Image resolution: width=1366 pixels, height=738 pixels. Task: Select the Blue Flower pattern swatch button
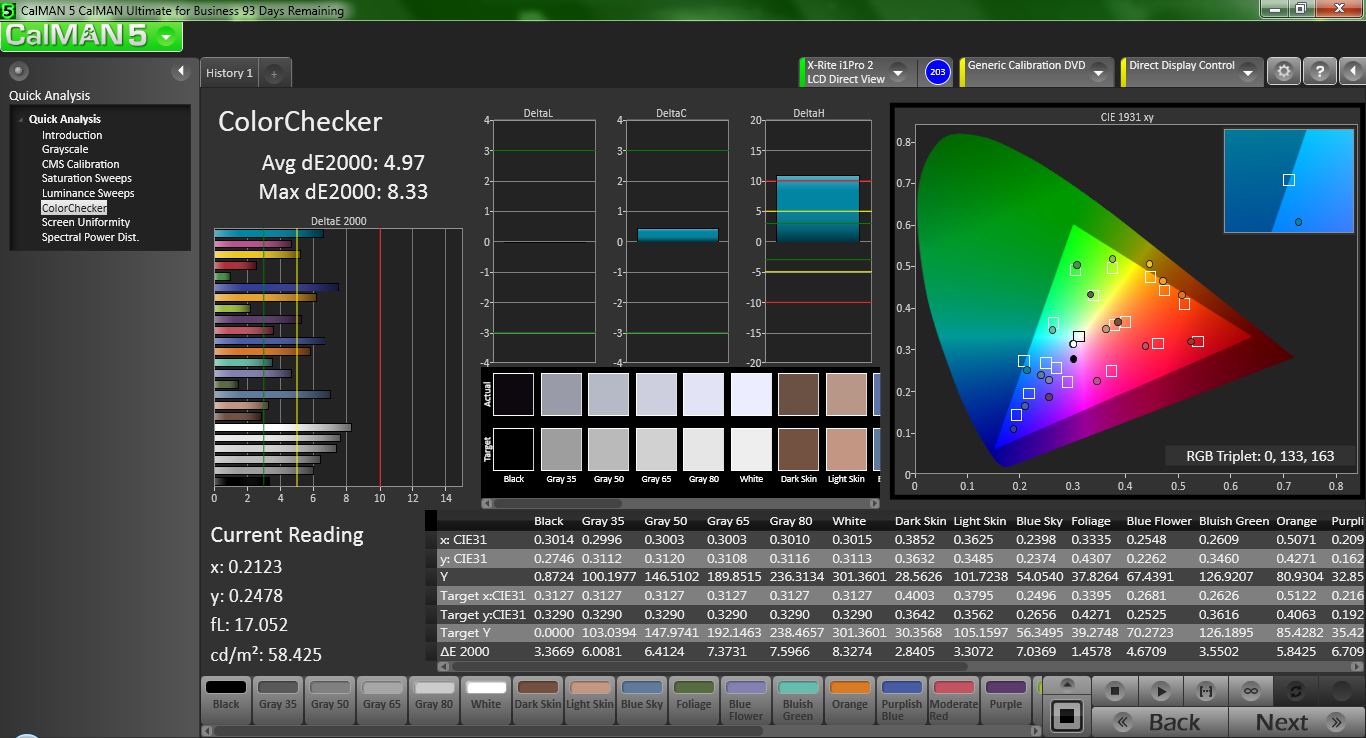click(746, 699)
